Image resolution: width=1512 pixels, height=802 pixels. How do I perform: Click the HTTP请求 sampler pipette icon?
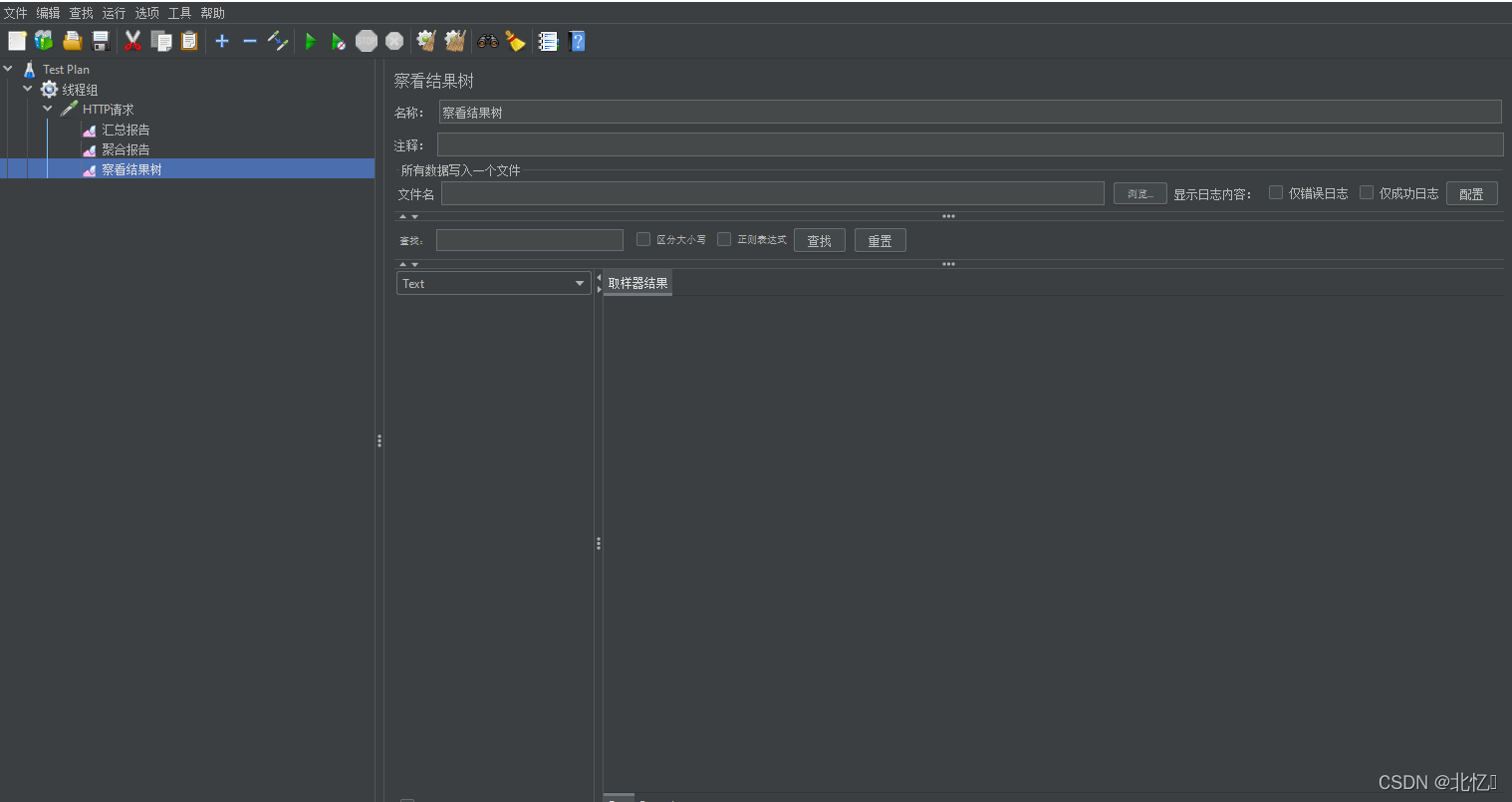coord(69,109)
